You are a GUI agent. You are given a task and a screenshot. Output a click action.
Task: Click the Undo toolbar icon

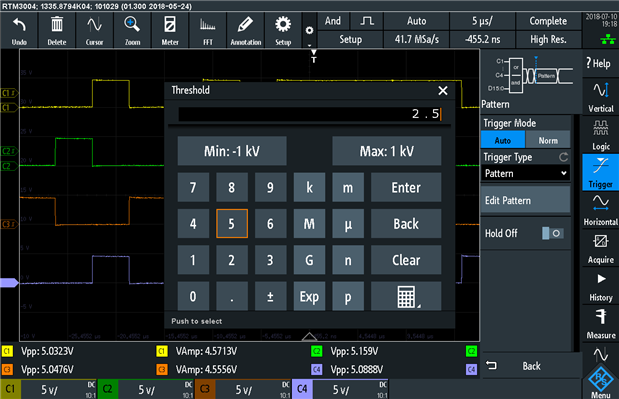pos(19,30)
